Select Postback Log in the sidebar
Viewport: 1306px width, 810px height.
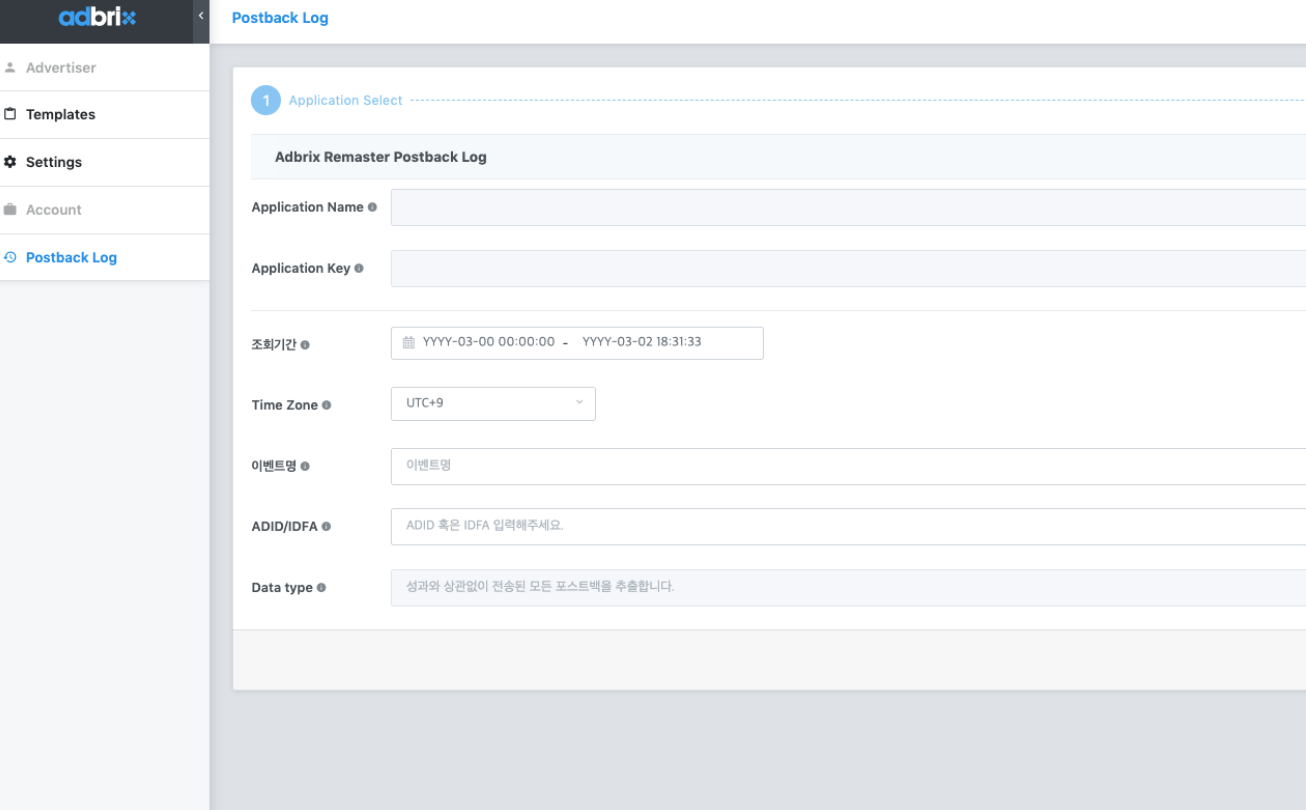click(x=104, y=257)
